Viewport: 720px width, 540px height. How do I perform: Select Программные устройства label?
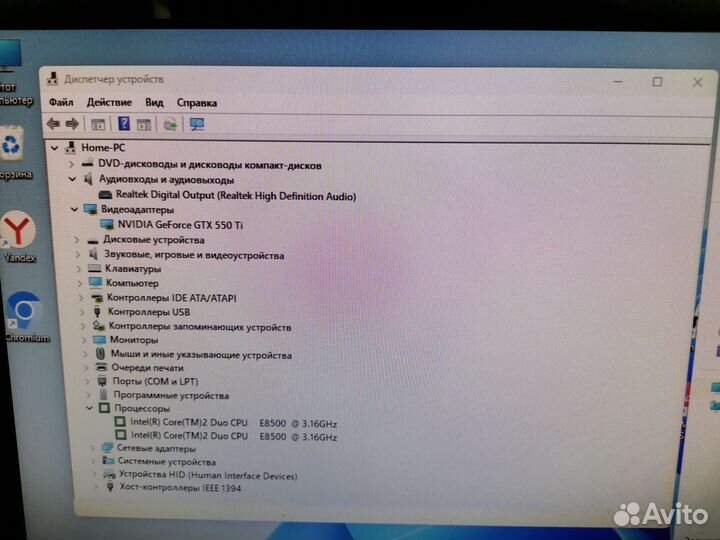(x=171, y=395)
